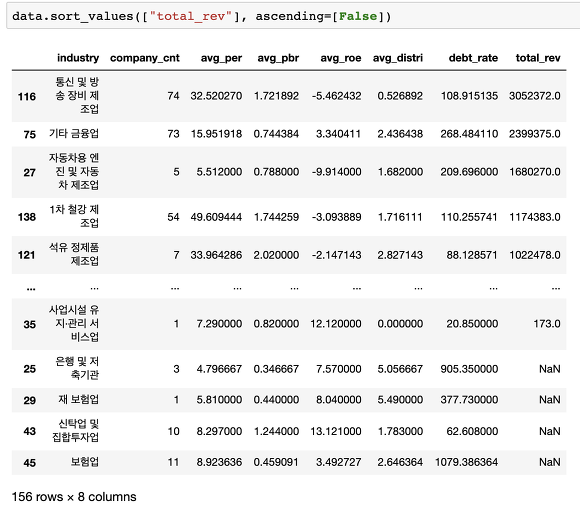
Task: Select row index 138
Action: 27,217
